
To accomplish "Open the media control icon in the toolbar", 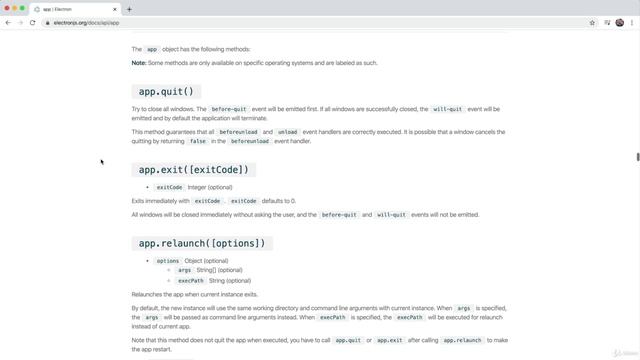I will coord(607,23).
